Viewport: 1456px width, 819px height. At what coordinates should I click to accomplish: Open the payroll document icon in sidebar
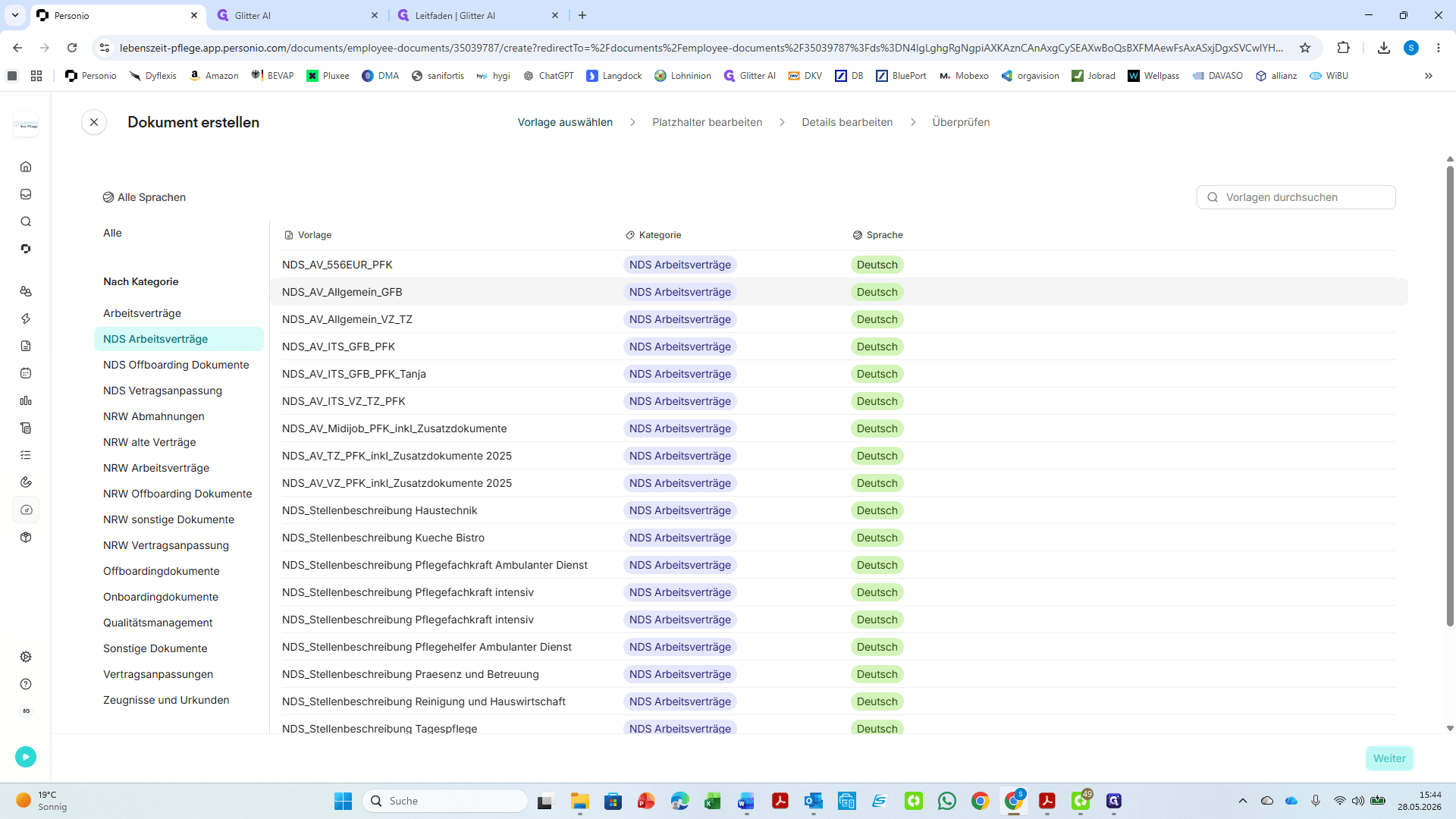(x=26, y=428)
